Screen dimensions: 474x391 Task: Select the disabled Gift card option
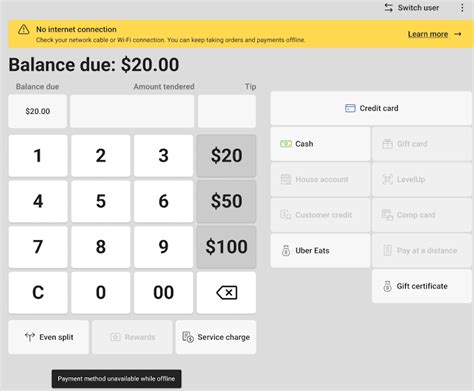[x=422, y=144]
